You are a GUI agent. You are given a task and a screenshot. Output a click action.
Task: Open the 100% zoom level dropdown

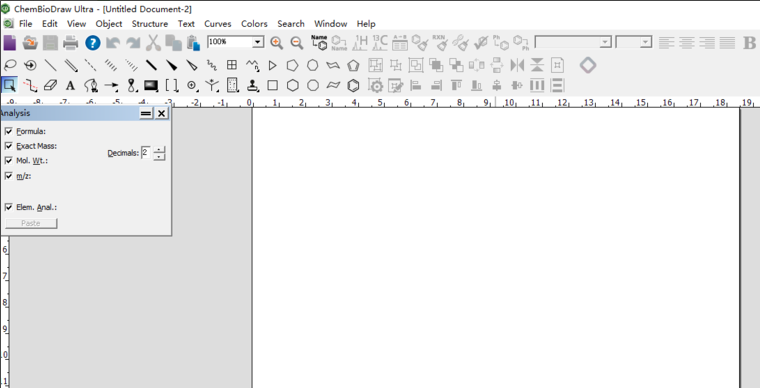click(x=258, y=42)
